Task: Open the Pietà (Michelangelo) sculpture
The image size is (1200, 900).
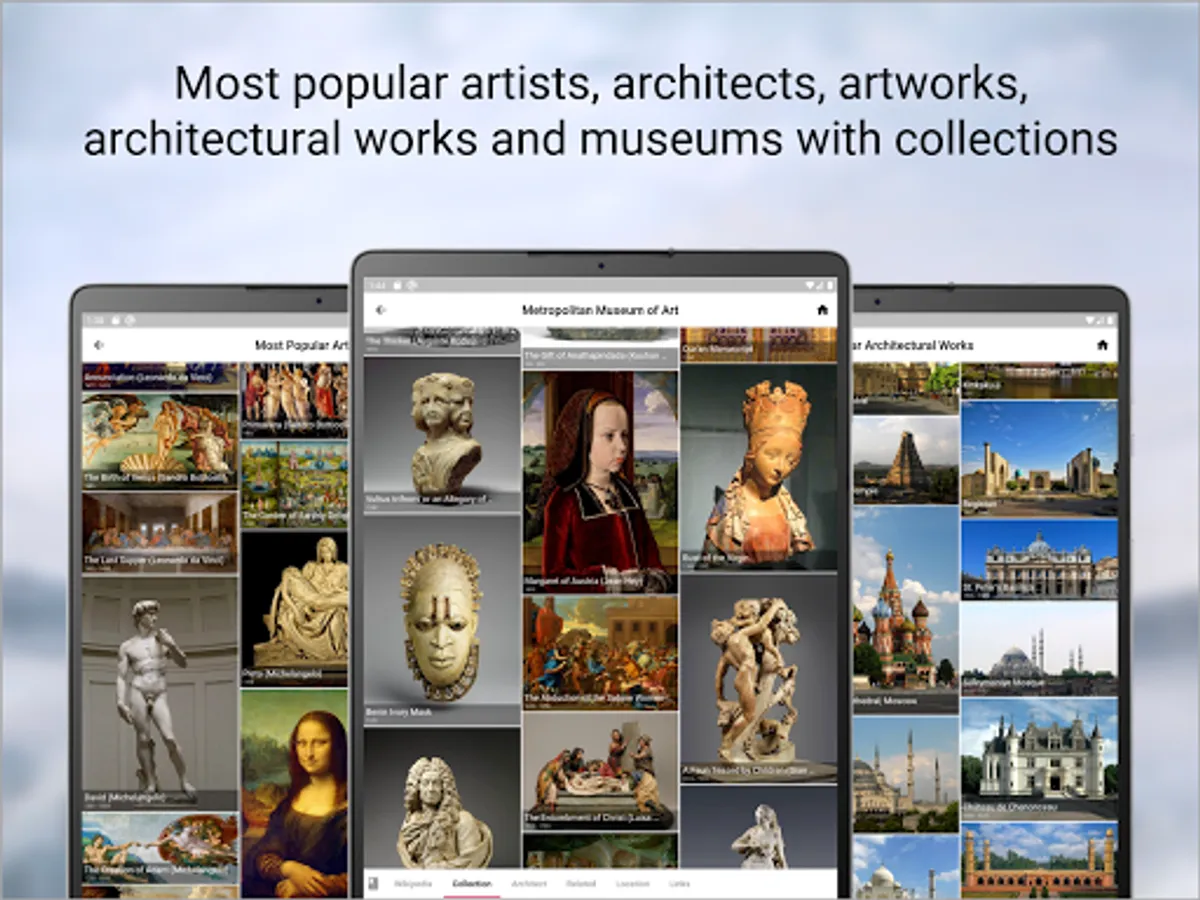Action: tap(294, 608)
